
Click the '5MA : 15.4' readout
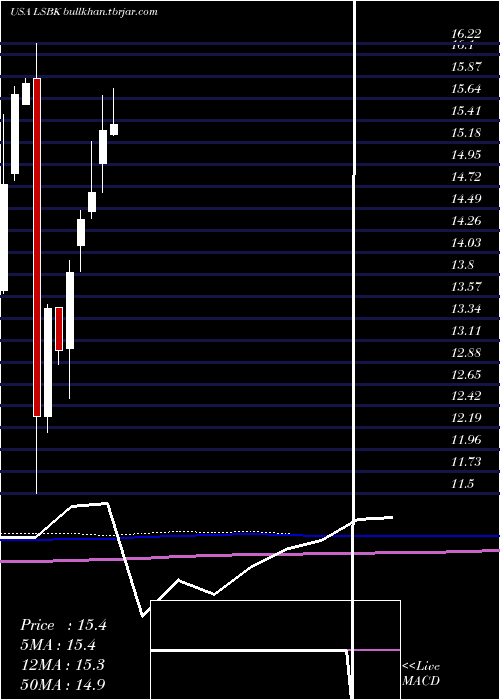(58, 645)
